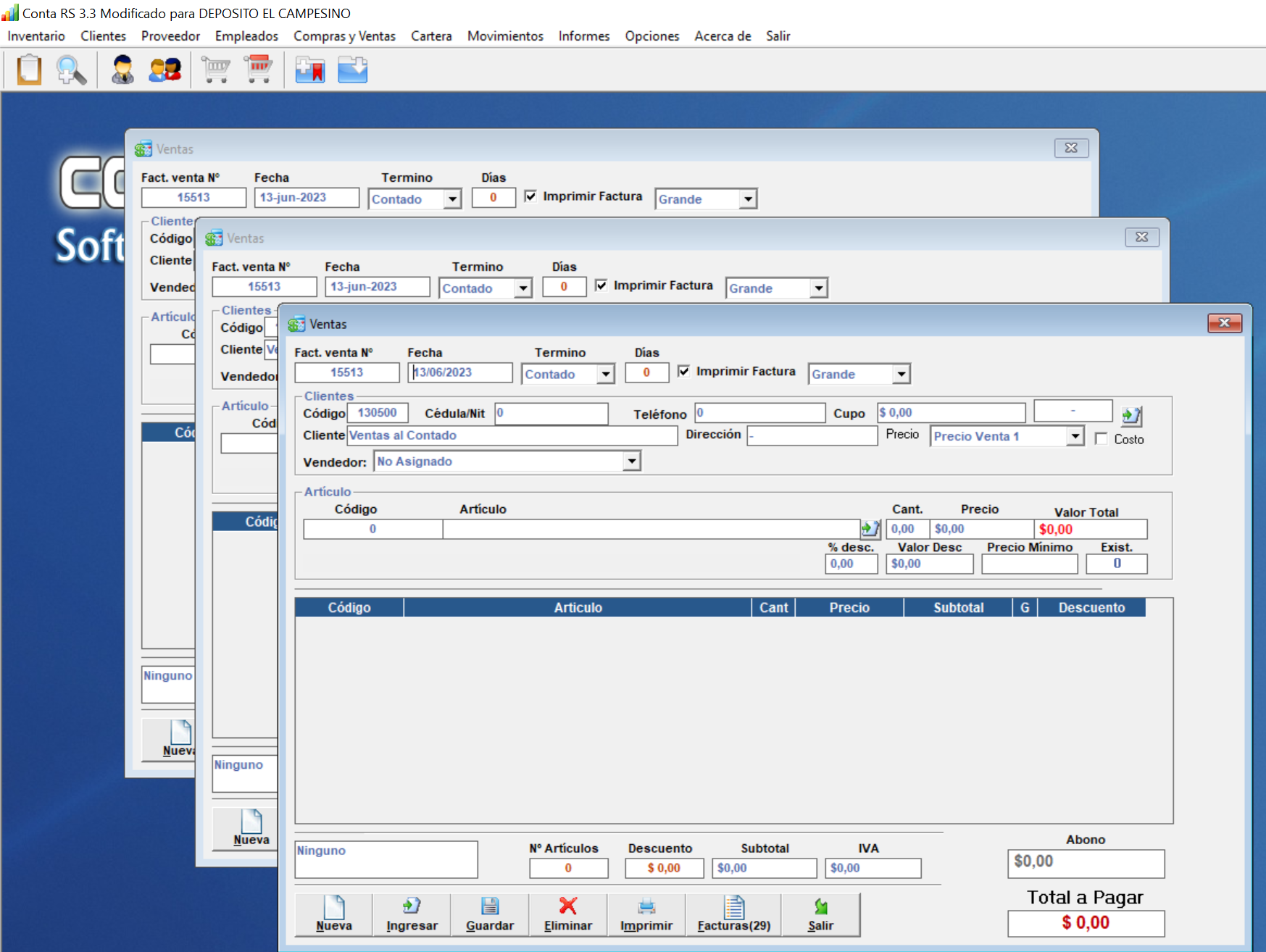Click the client lookup icon beside Cupo
The width and height of the screenshot is (1266, 952).
point(1130,415)
